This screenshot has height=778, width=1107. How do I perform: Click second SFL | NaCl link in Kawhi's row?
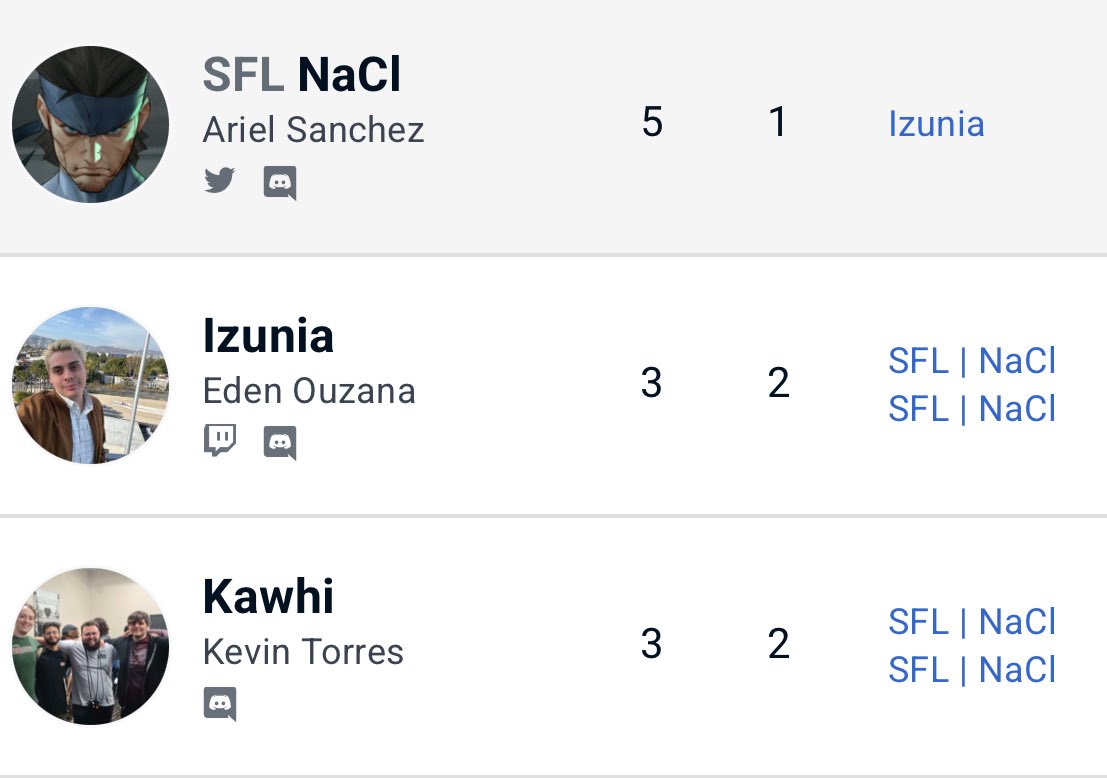(x=972, y=670)
